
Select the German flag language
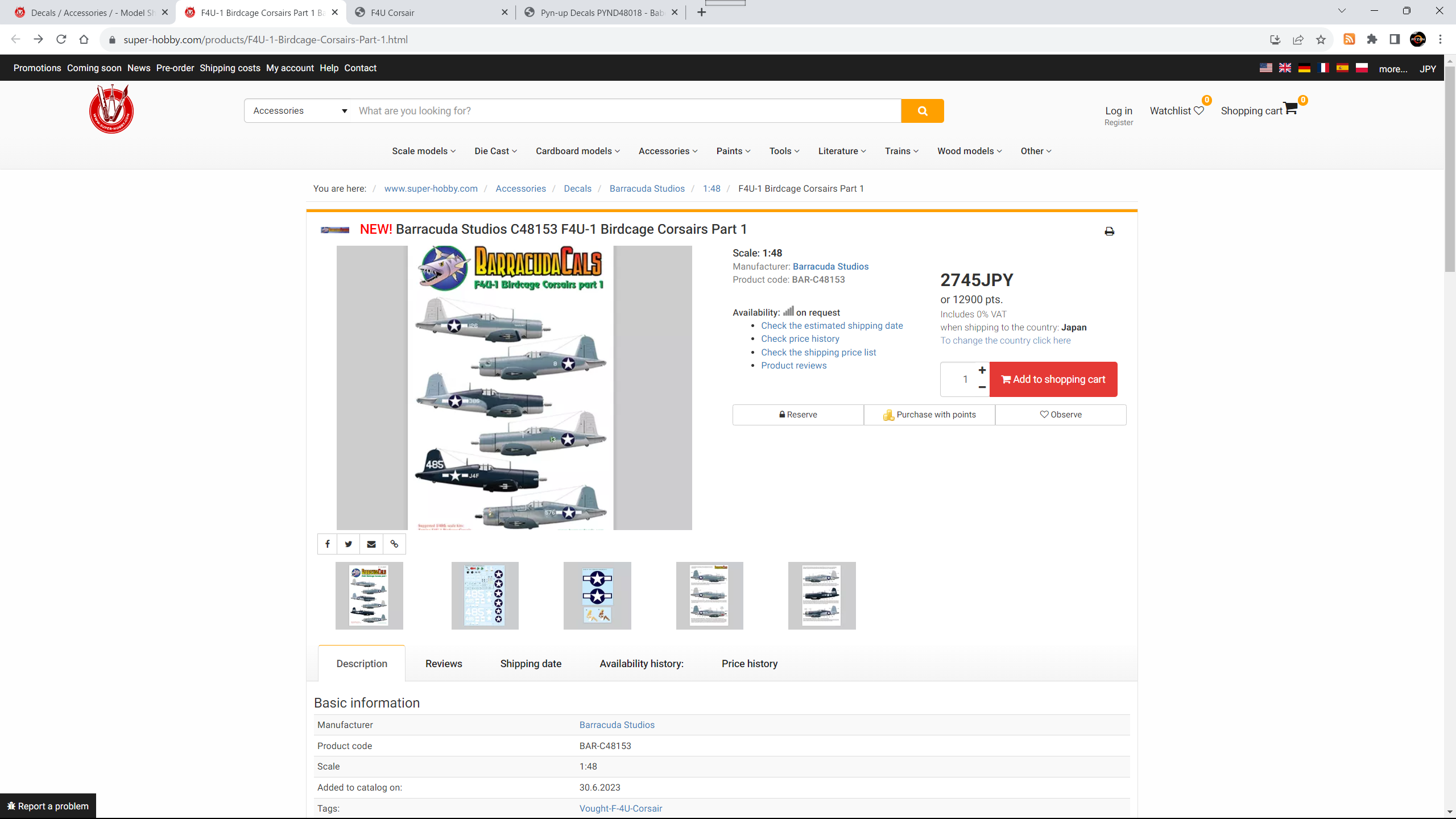click(1304, 68)
